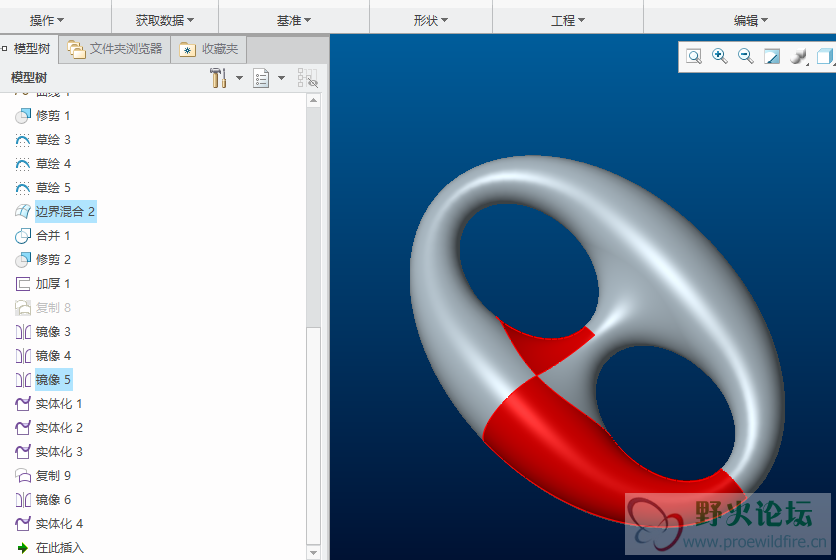Click the 复制 9 copy feature icon

click(x=22, y=476)
